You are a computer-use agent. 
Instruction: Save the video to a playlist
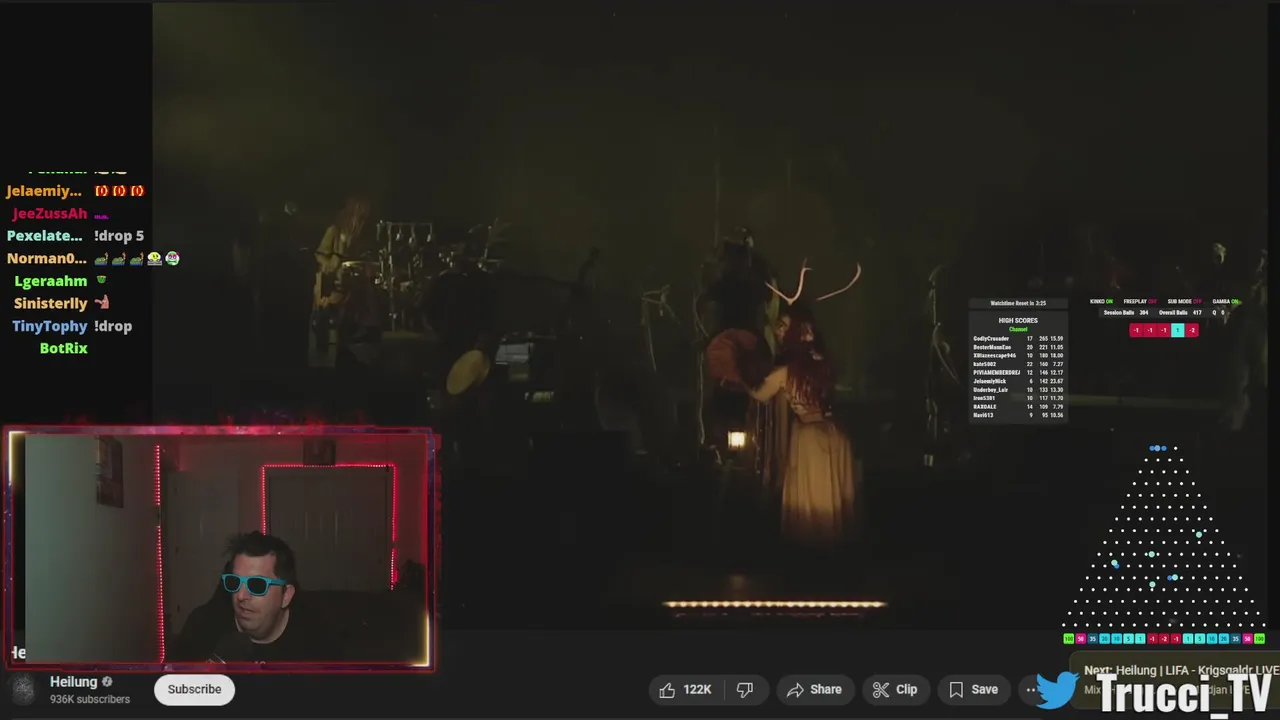click(x=973, y=689)
